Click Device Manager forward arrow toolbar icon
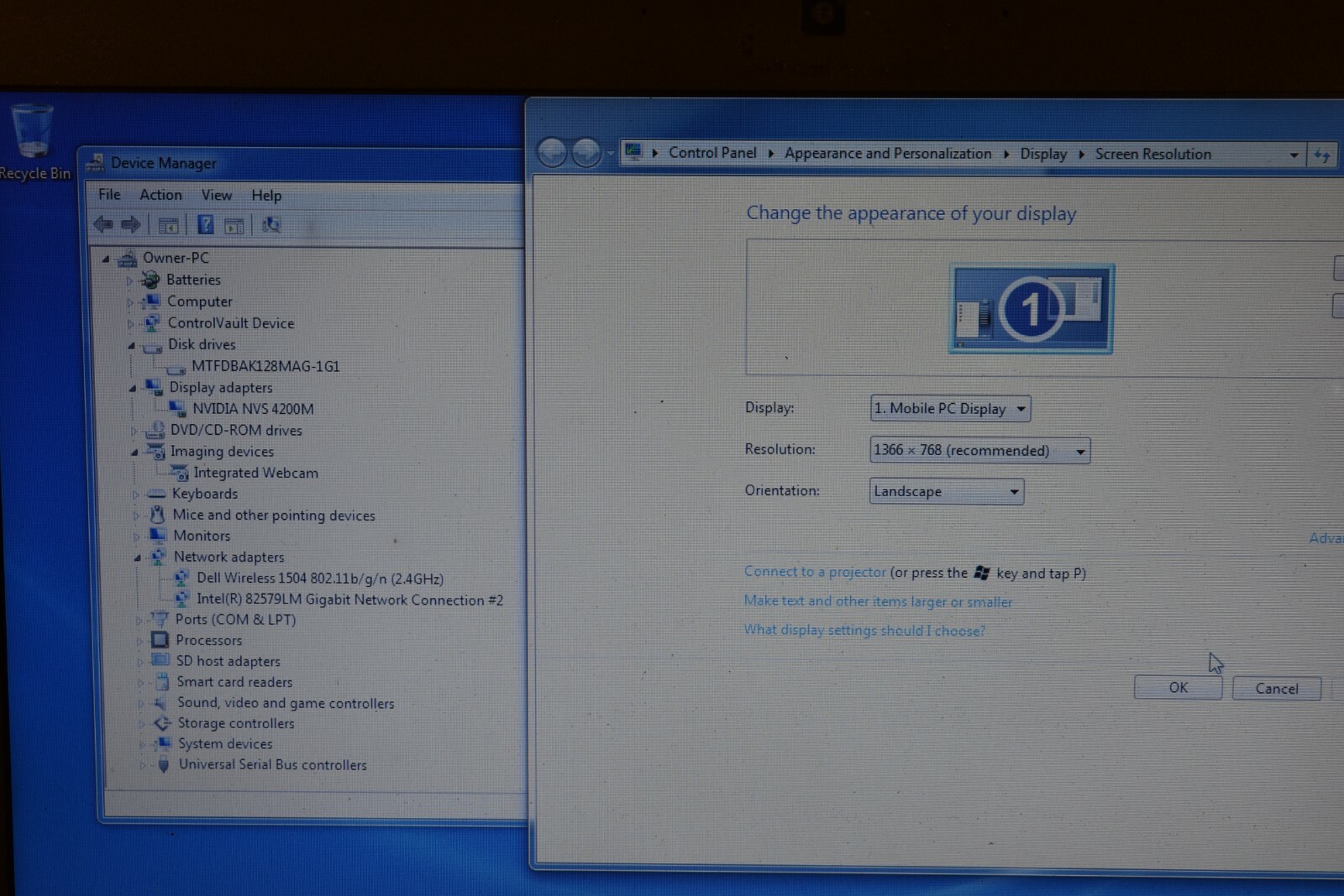 coord(131,224)
